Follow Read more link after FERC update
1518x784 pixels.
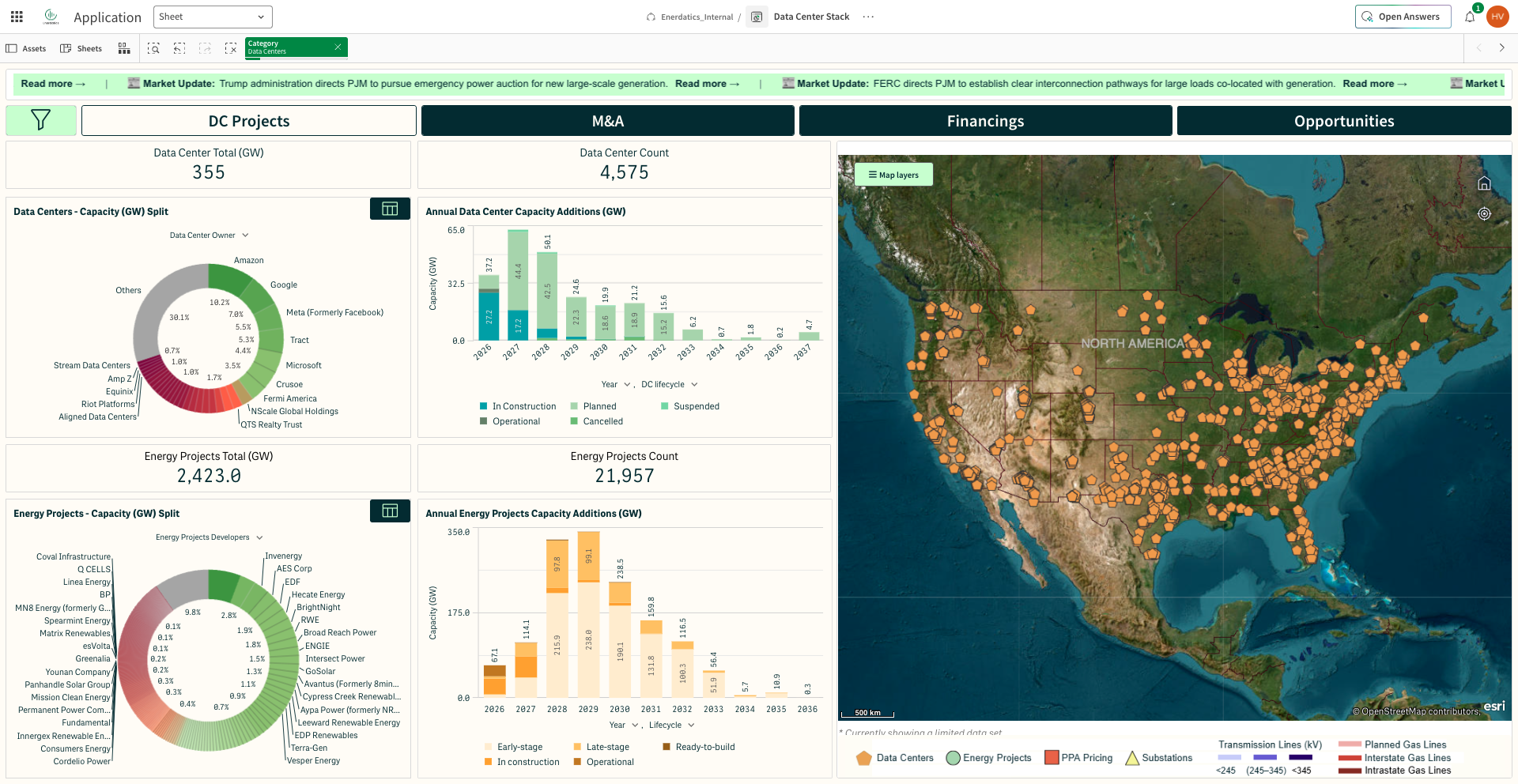[1375, 84]
